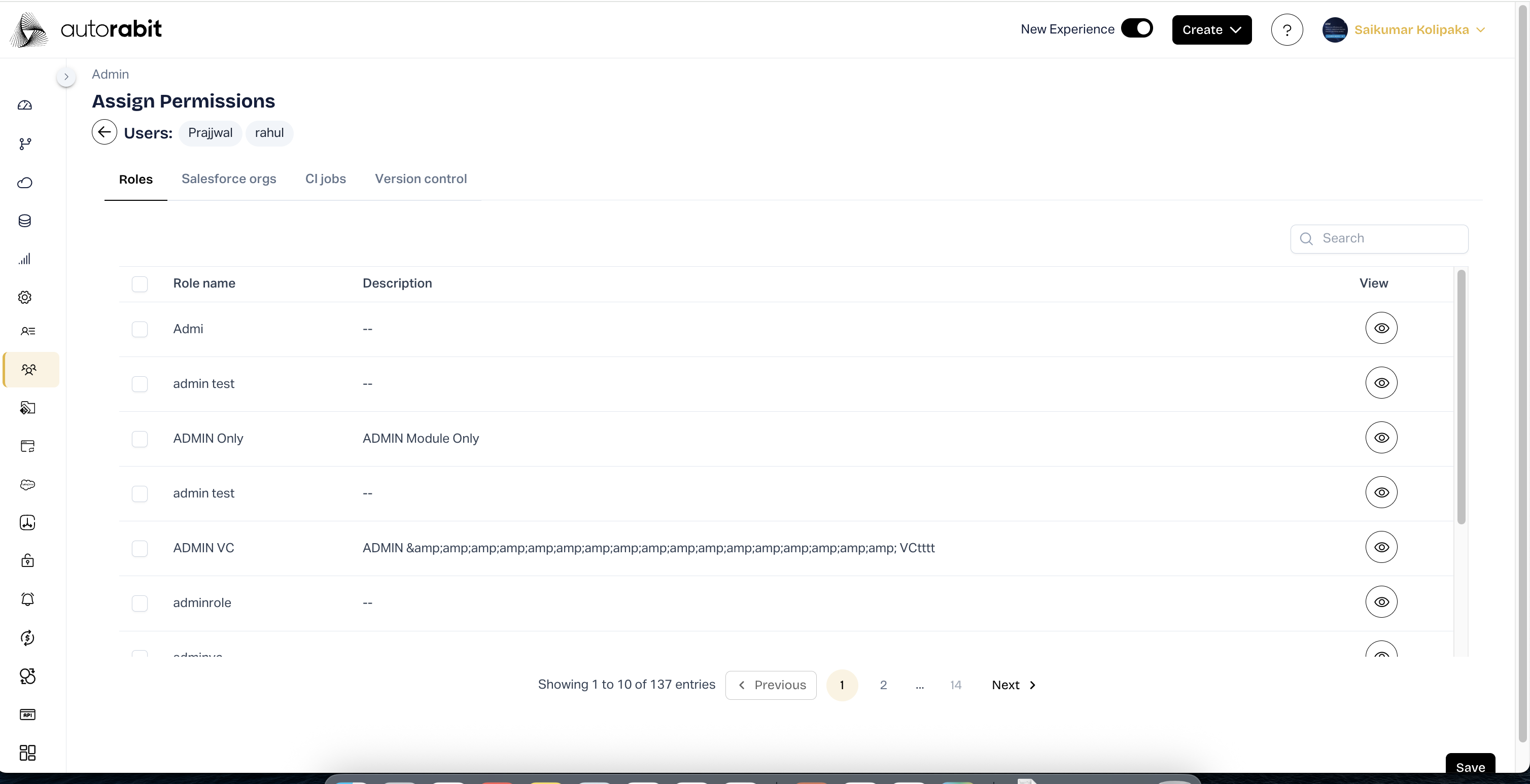Open the database stack sidebar icon
The image size is (1530, 784).
[x=25, y=221]
